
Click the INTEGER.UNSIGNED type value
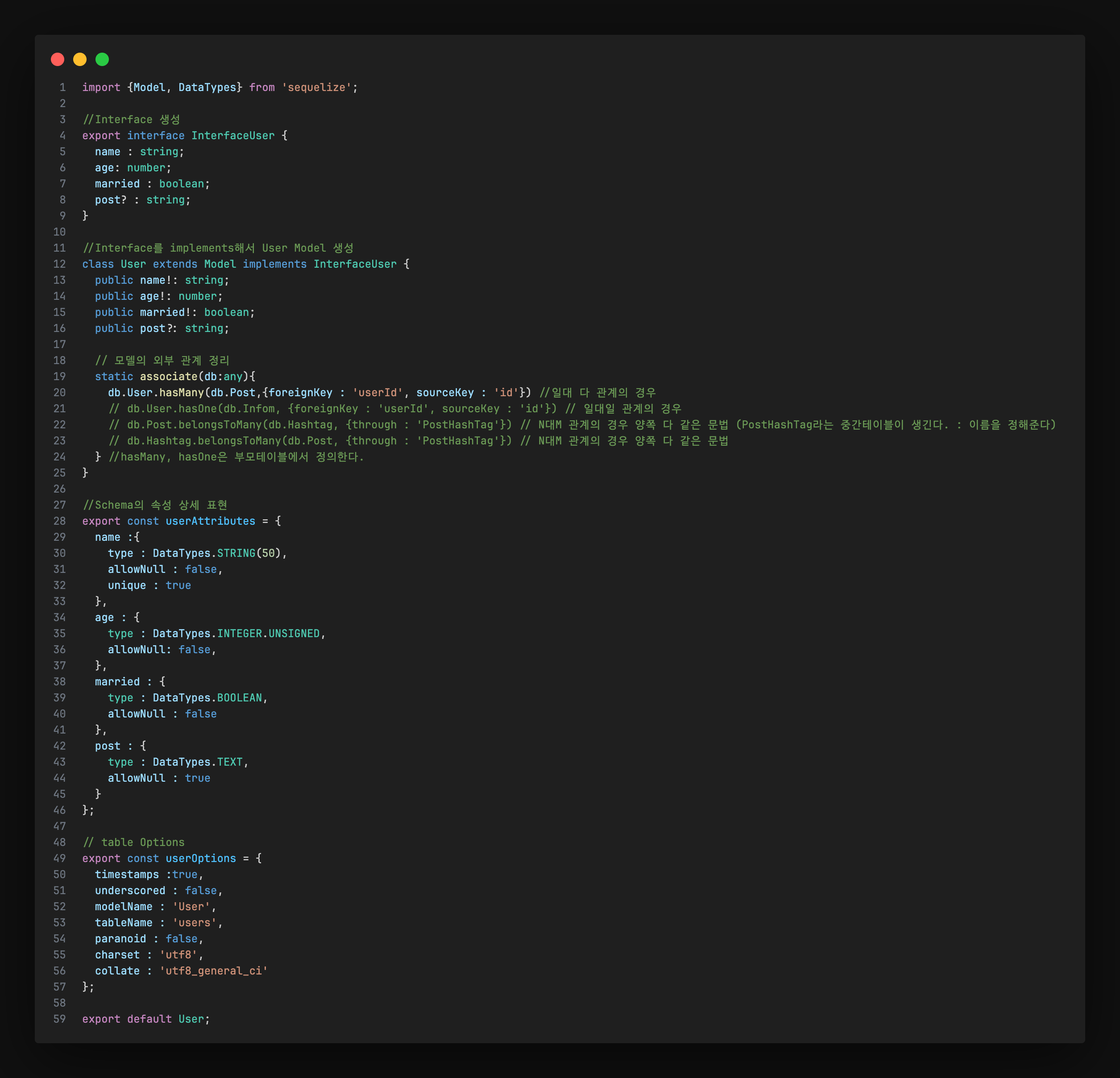pyautogui.click(x=268, y=634)
